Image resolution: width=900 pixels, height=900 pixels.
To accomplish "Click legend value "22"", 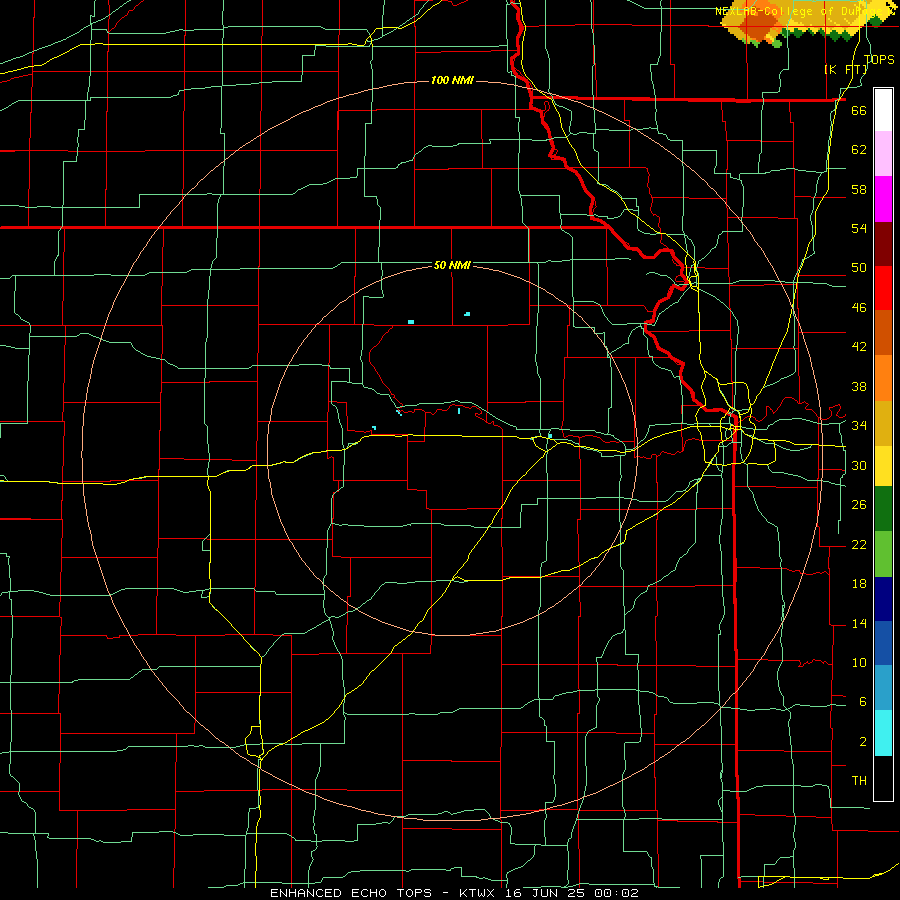I will point(859,545).
